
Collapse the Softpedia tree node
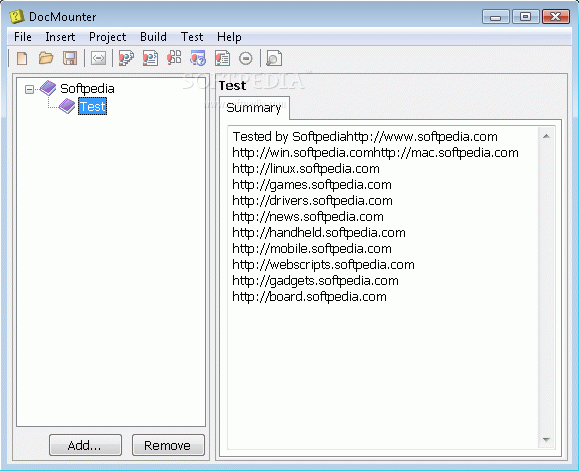29,89
